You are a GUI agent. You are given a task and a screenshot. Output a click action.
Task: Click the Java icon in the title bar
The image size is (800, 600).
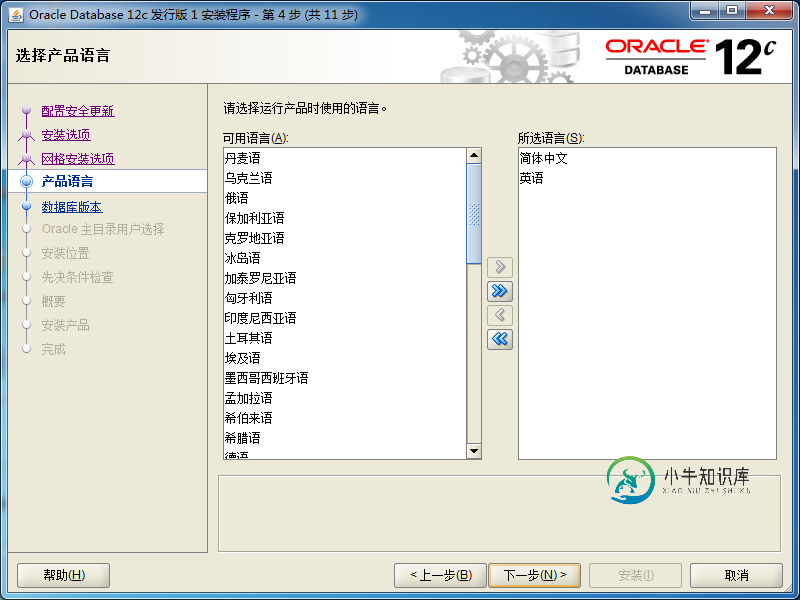(x=16, y=14)
